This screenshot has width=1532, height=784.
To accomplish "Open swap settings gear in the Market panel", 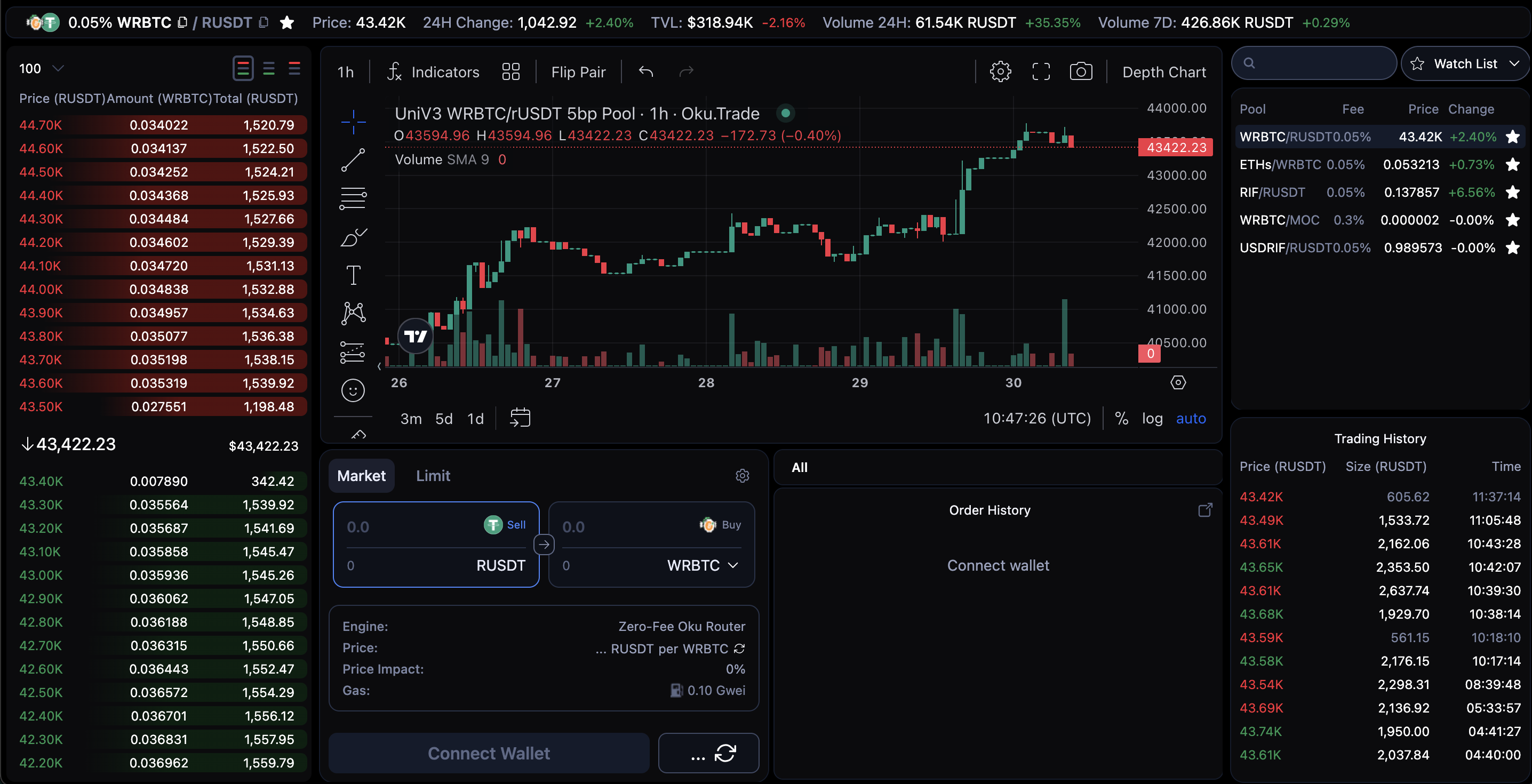I will (x=742, y=476).
